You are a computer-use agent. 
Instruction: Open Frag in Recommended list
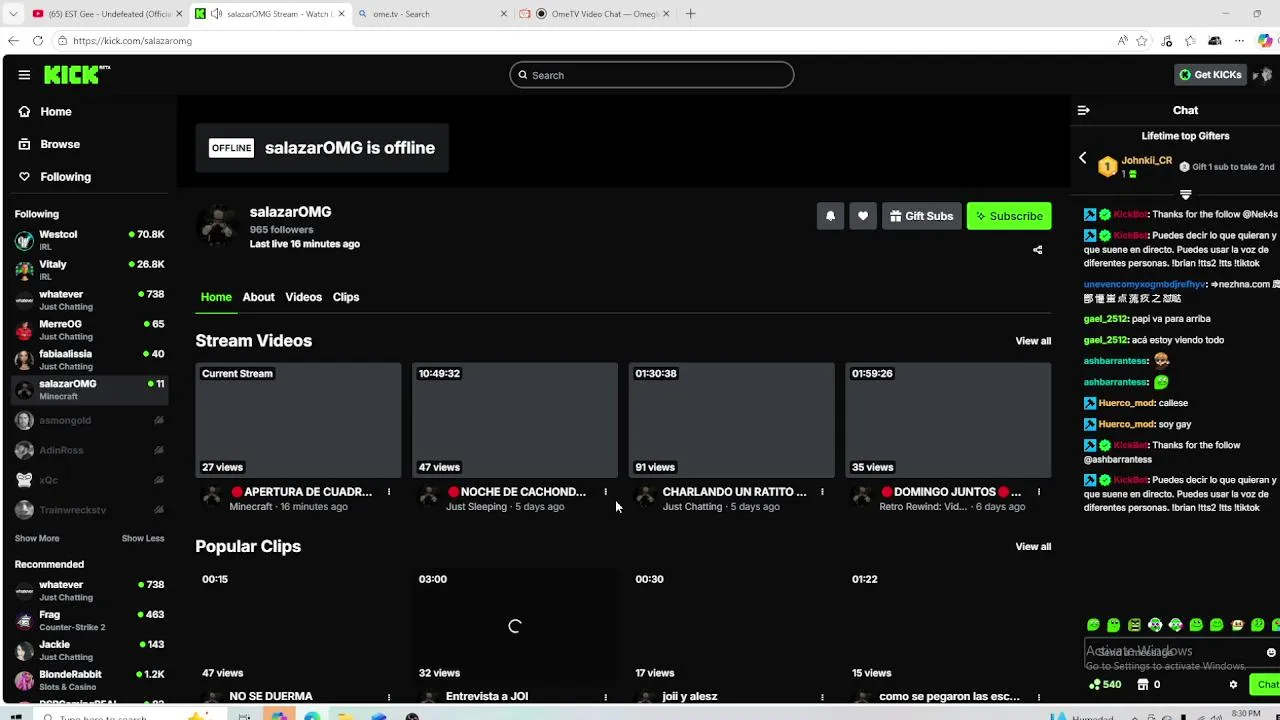pos(90,620)
